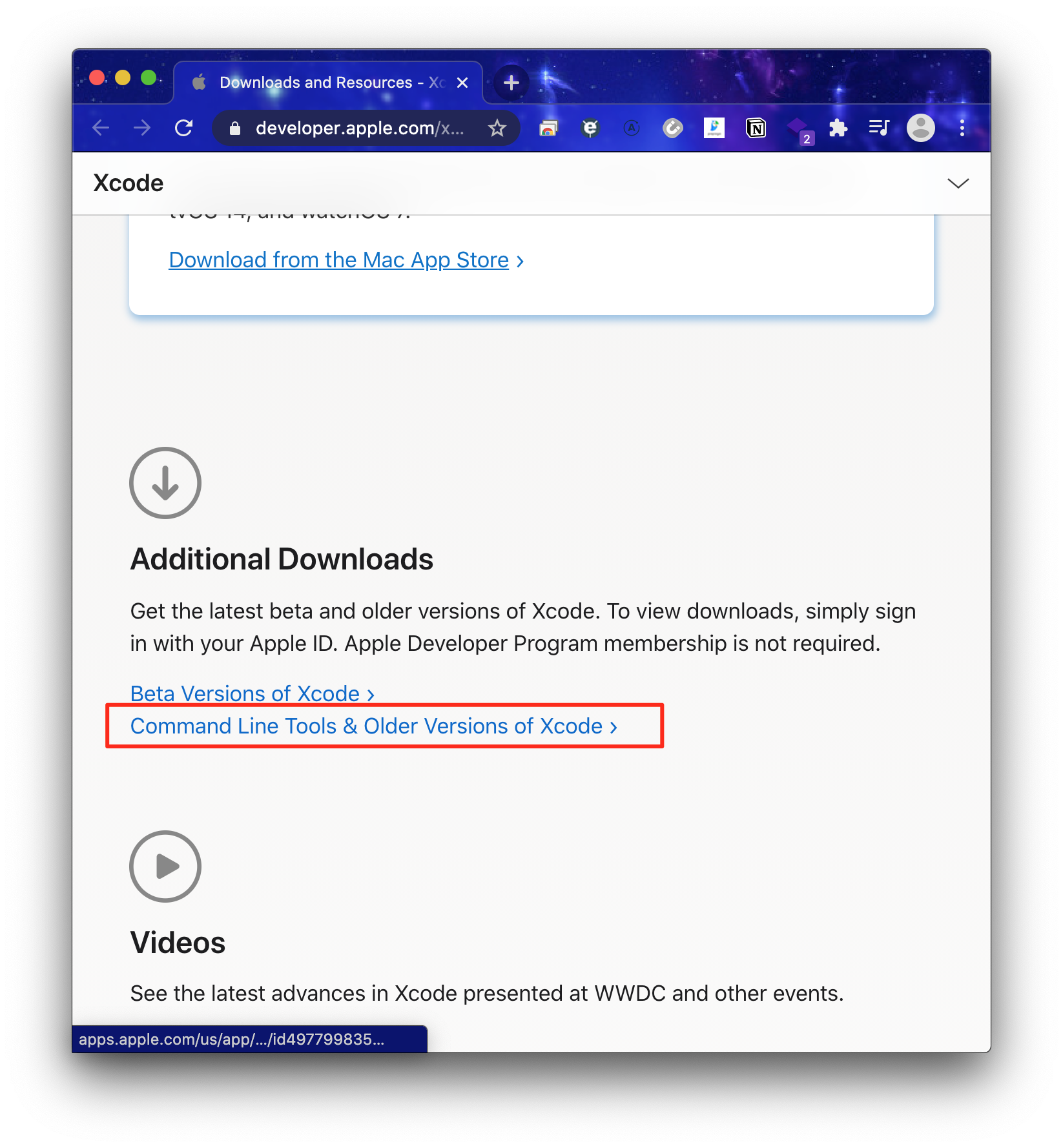Click the download arrow circle icon
This screenshot has width=1063, height=1148.
pyautogui.click(x=165, y=483)
